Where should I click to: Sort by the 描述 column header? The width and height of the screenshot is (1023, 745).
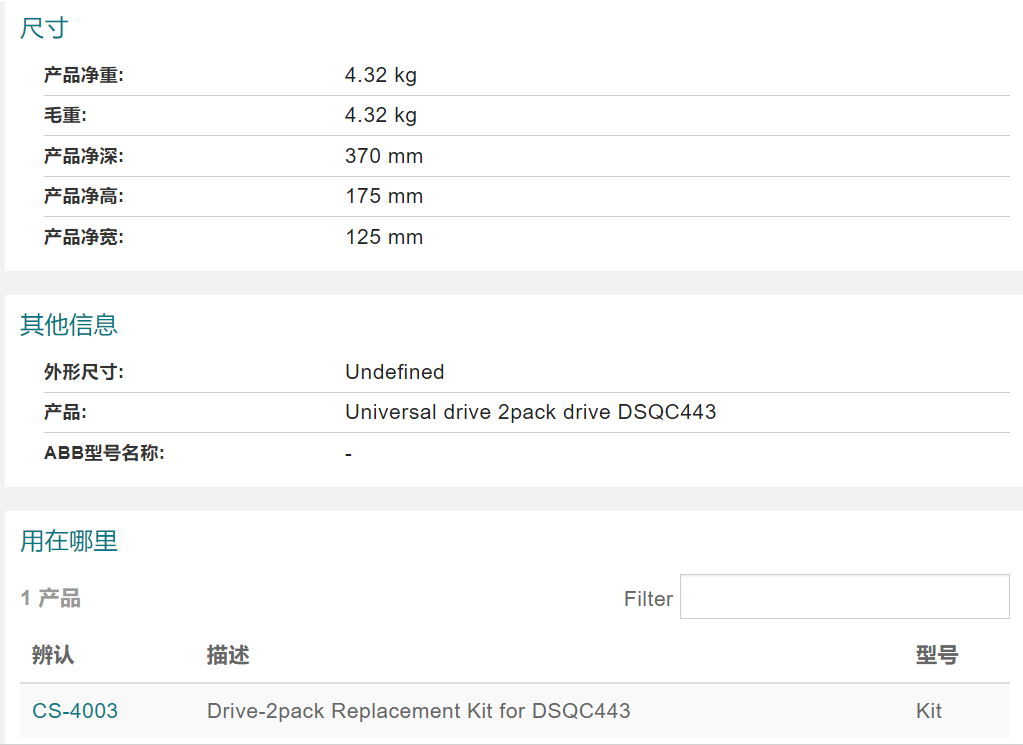tap(228, 654)
